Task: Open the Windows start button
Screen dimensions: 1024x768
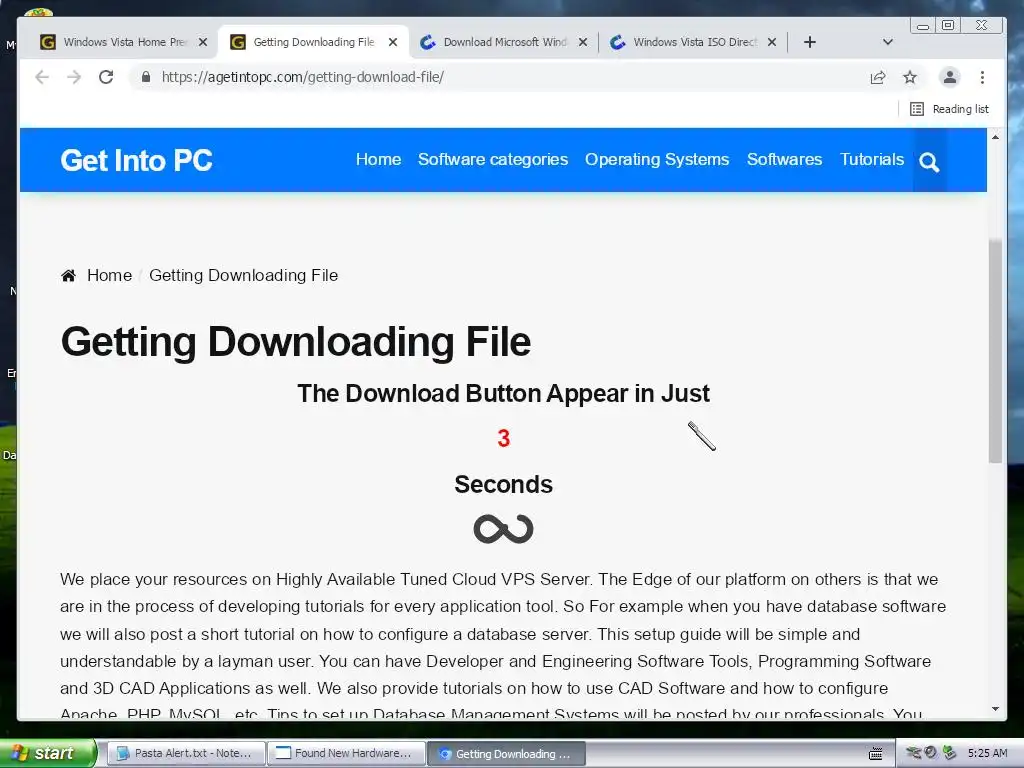Action: click(x=48, y=753)
